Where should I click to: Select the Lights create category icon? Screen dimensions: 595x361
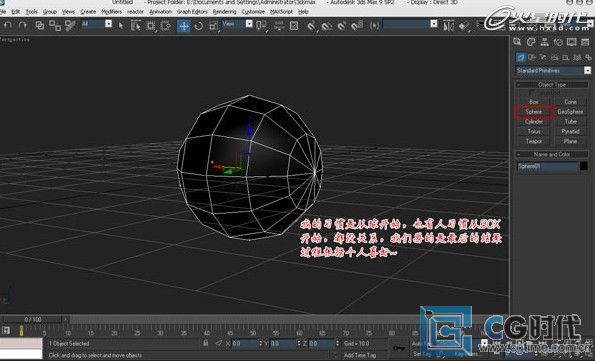(543, 57)
